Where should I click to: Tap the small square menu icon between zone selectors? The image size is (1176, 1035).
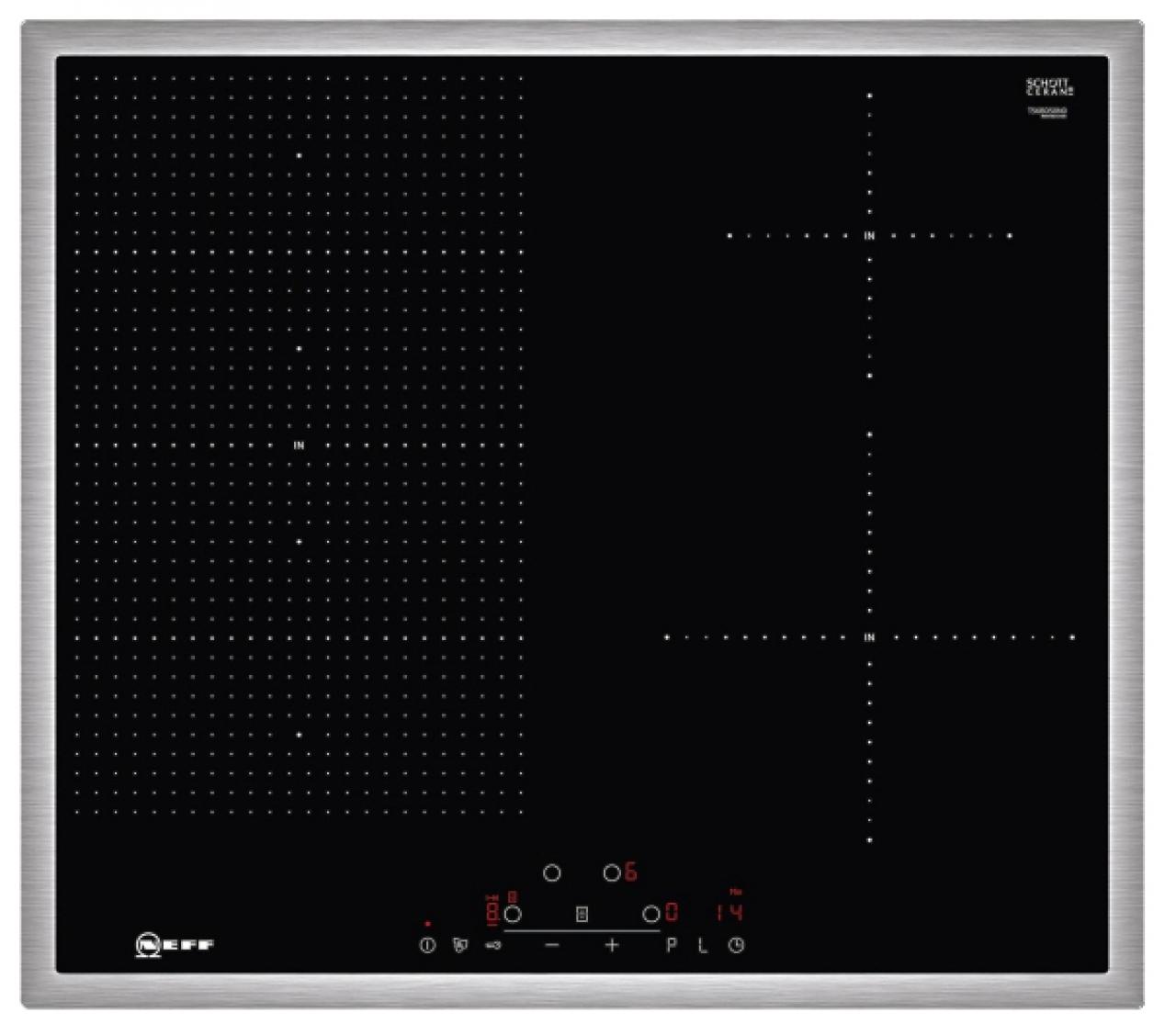(x=582, y=912)
